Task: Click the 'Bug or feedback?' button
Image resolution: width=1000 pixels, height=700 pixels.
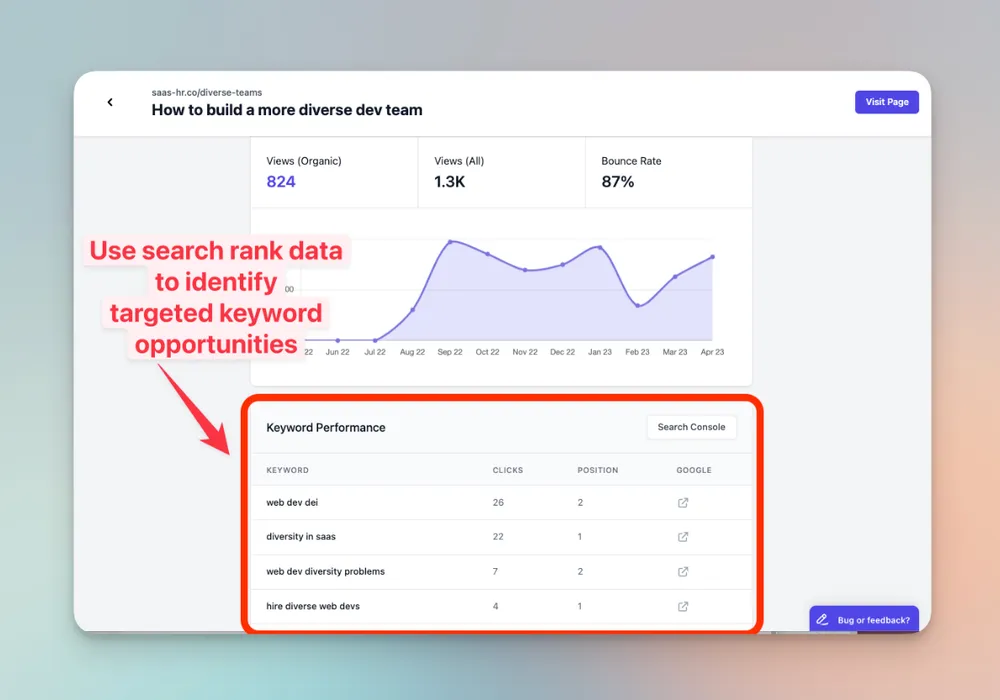Action: (x=868, y=620)
